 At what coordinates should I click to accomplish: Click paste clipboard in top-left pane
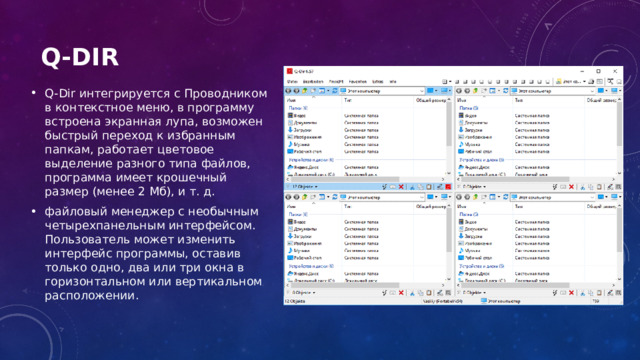tap(429, 187)
